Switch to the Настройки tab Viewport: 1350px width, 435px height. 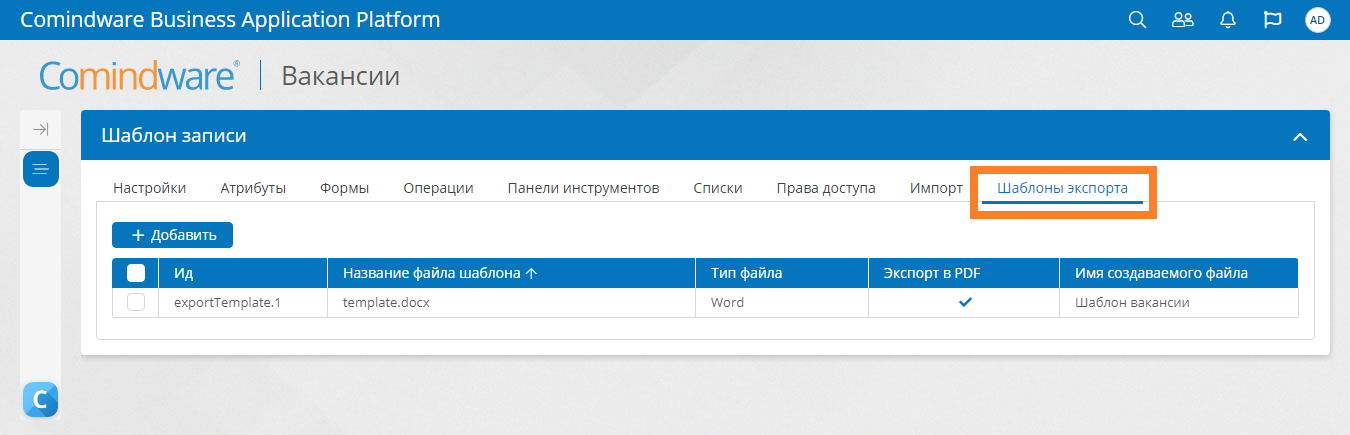click(149, 188)
